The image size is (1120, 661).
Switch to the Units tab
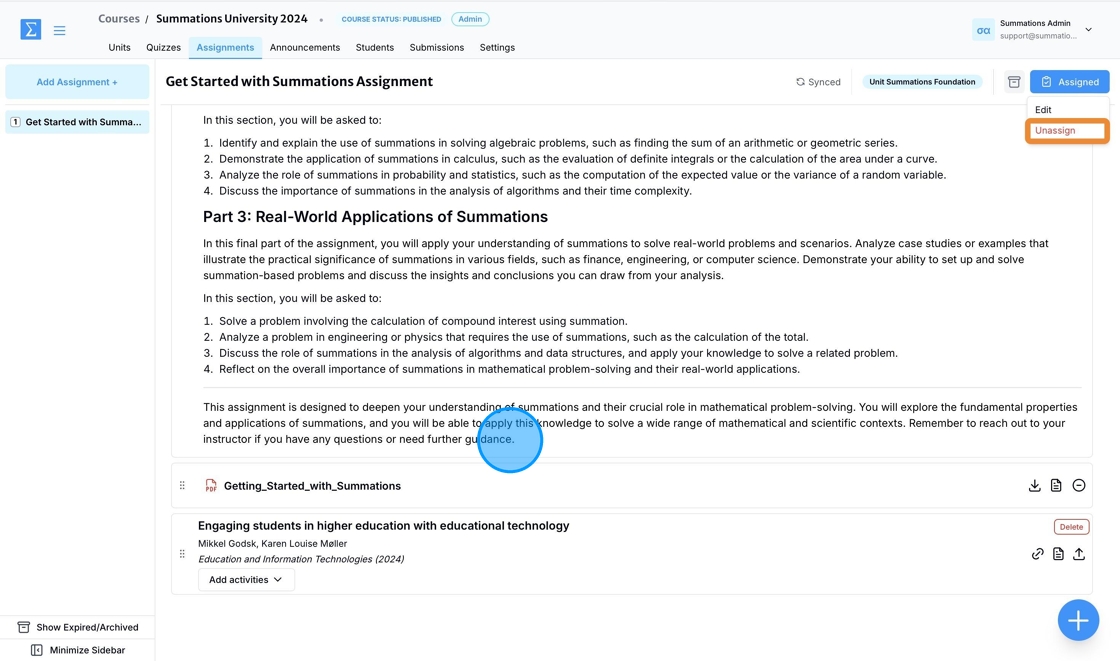(119, 48)
